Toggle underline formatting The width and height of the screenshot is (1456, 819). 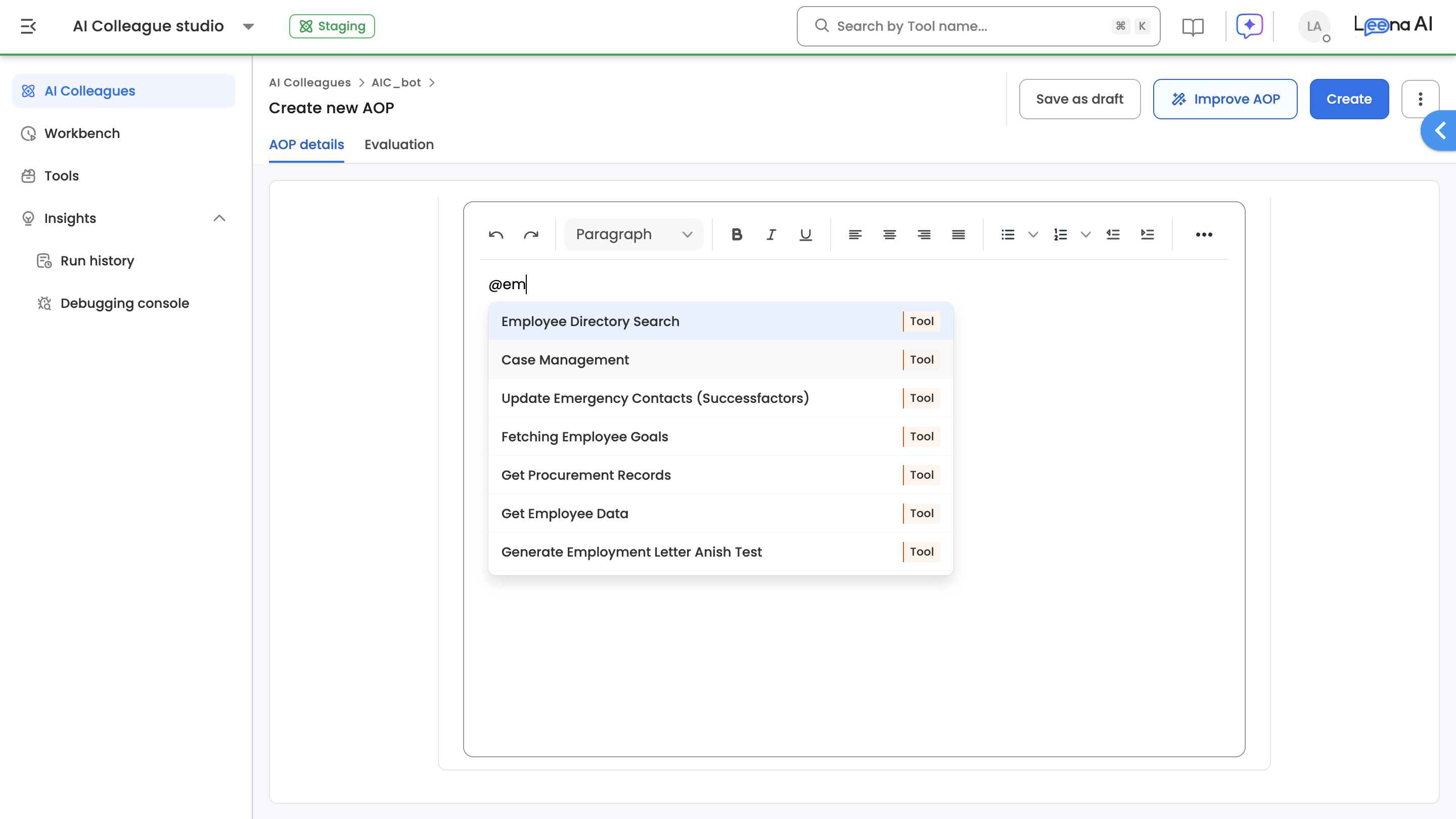(805, 235)
